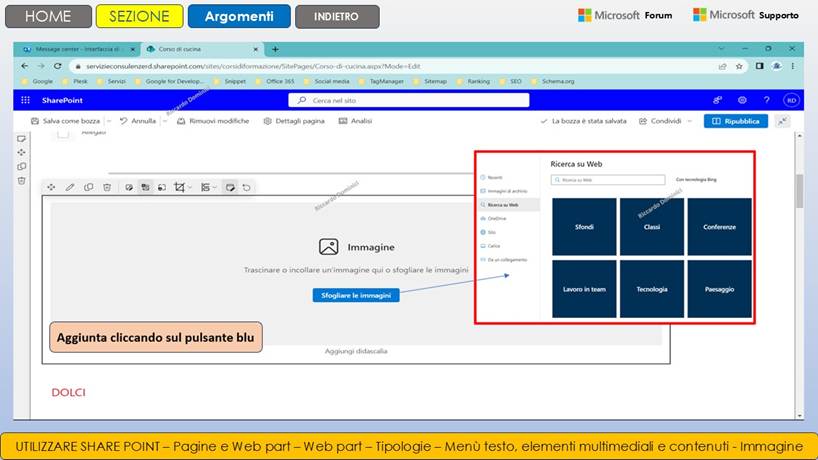Click the move section icon in left rail
Screen dimensions: 818x460
point(21,152)
